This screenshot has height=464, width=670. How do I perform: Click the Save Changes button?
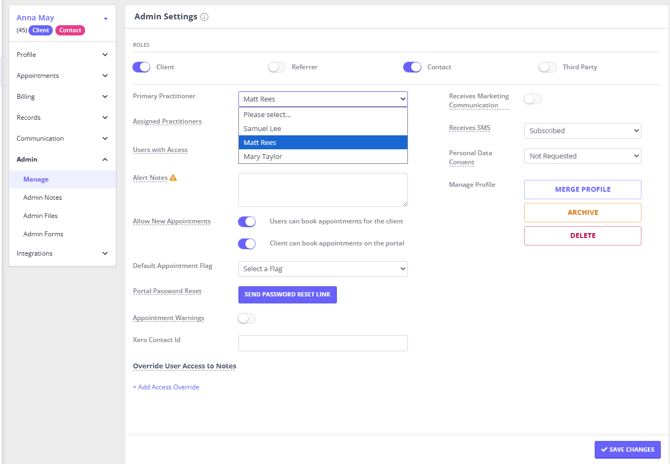[x=627, y=450]
